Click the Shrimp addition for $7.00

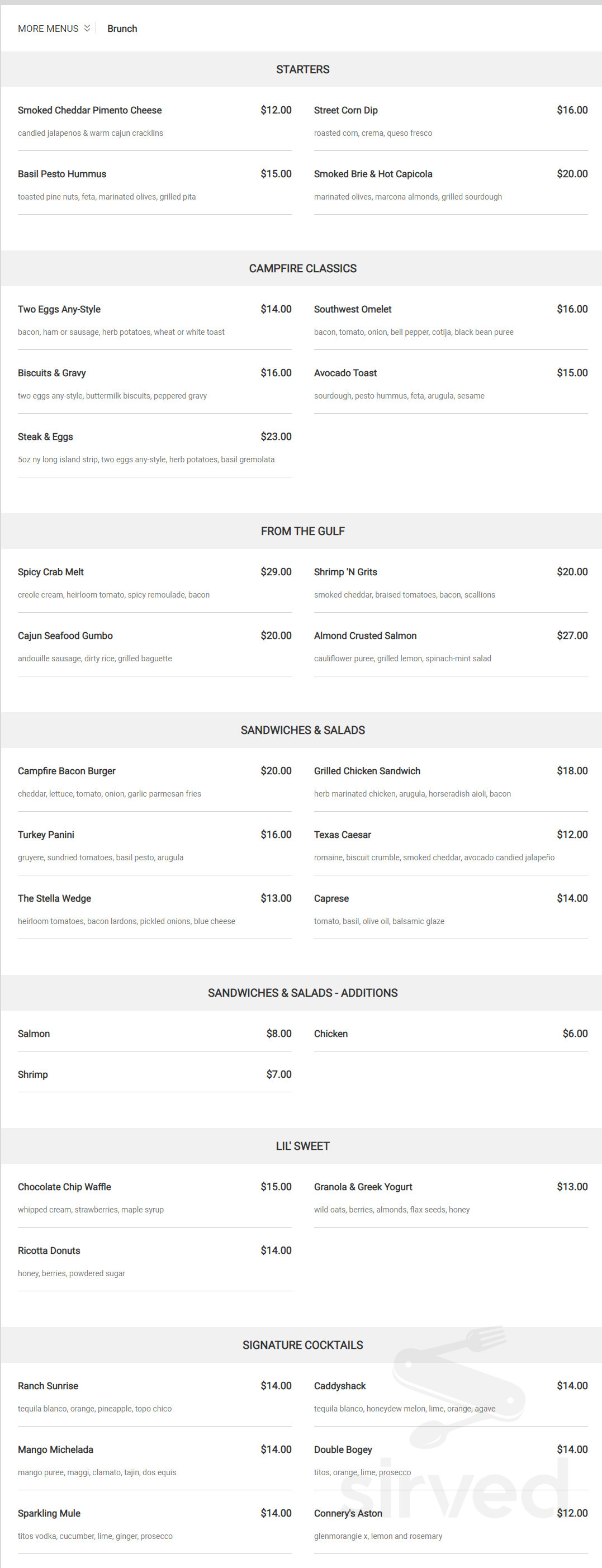pos(155,1074)
